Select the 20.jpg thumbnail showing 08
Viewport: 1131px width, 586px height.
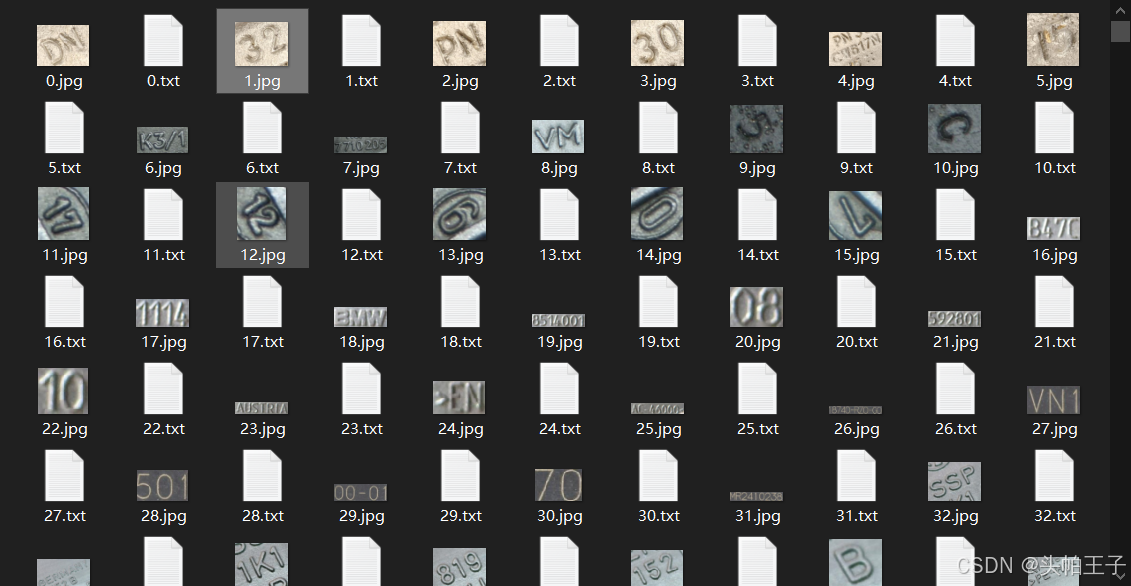click(756, 307)
